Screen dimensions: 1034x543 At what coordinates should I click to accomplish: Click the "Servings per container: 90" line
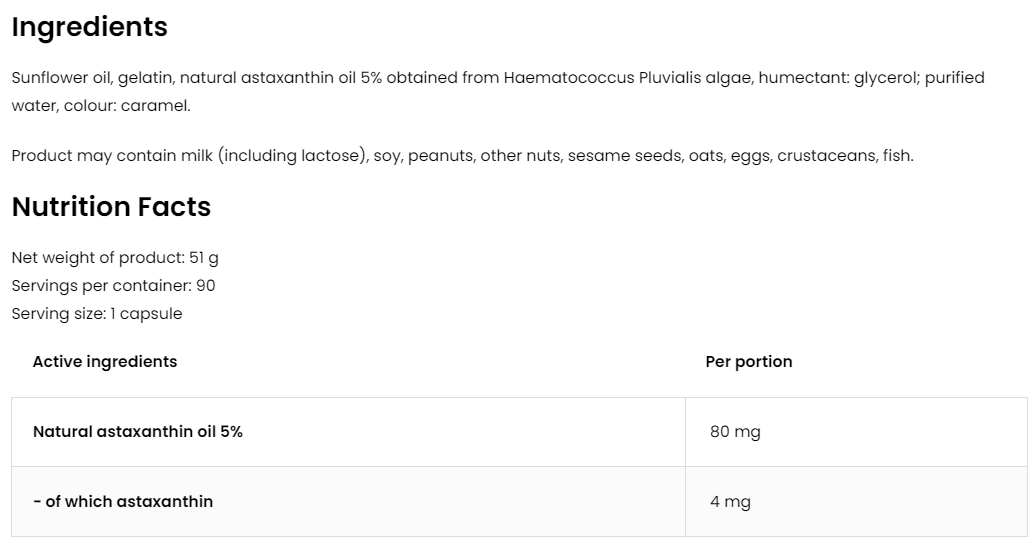113,286
